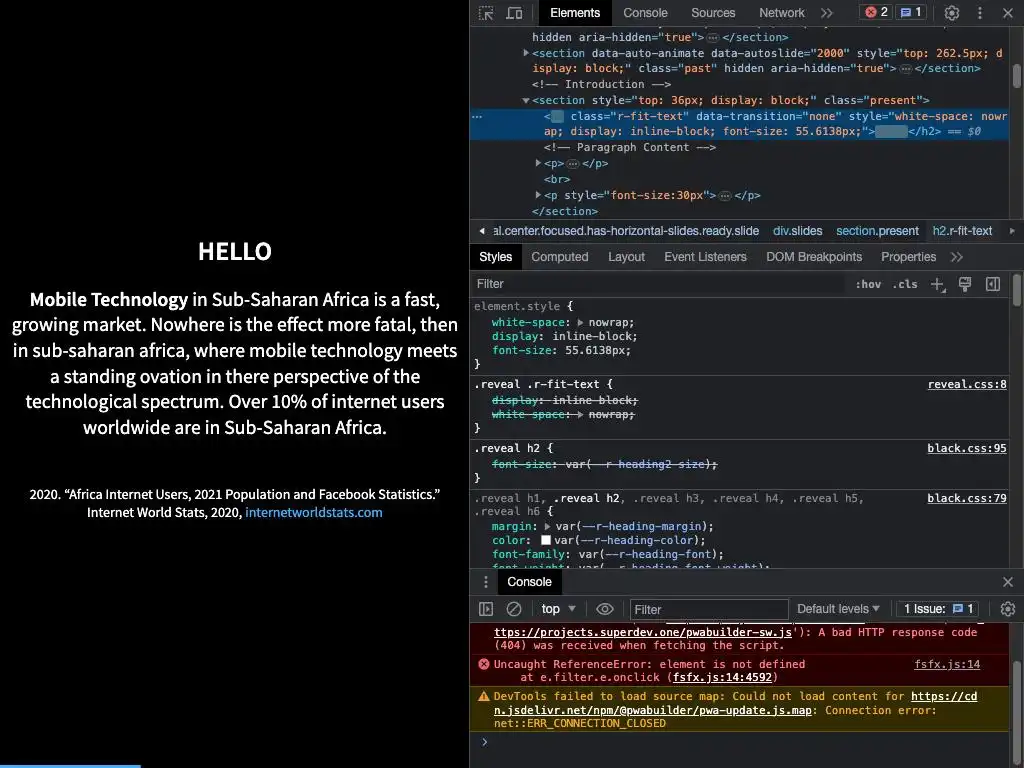Image resolution: width=1024 pixels, height=768 pixels.
Task: Open the Default levels dropdown
Action: 838,609
